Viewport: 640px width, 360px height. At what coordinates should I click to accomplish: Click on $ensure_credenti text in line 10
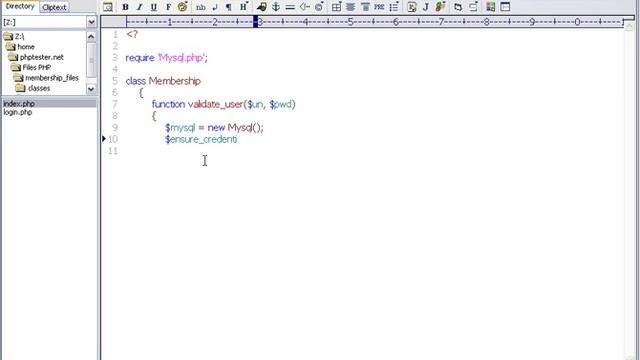coord(201,140)
